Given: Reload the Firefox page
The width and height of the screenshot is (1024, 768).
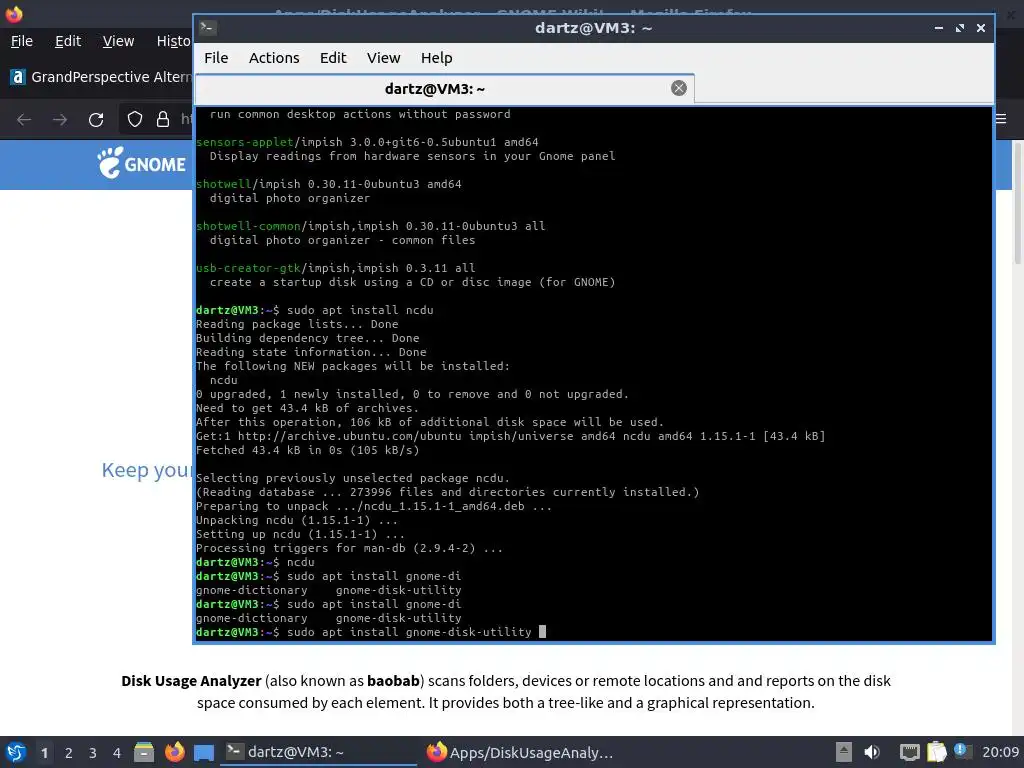Looking at the screenshot, I should pyautogui.click(x=96, y=120).
